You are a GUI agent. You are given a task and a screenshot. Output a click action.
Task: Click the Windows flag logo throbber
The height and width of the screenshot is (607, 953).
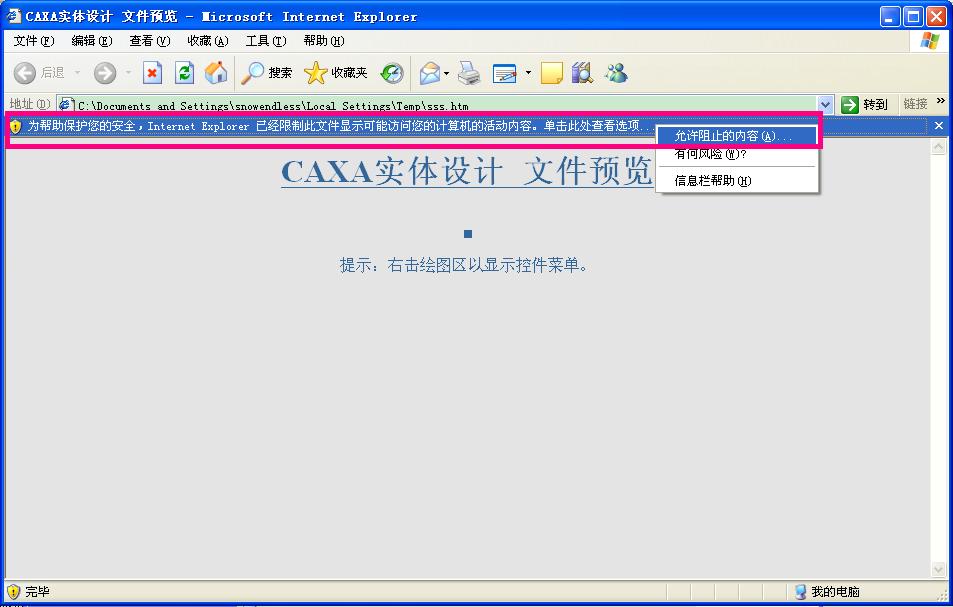[930, 41]
